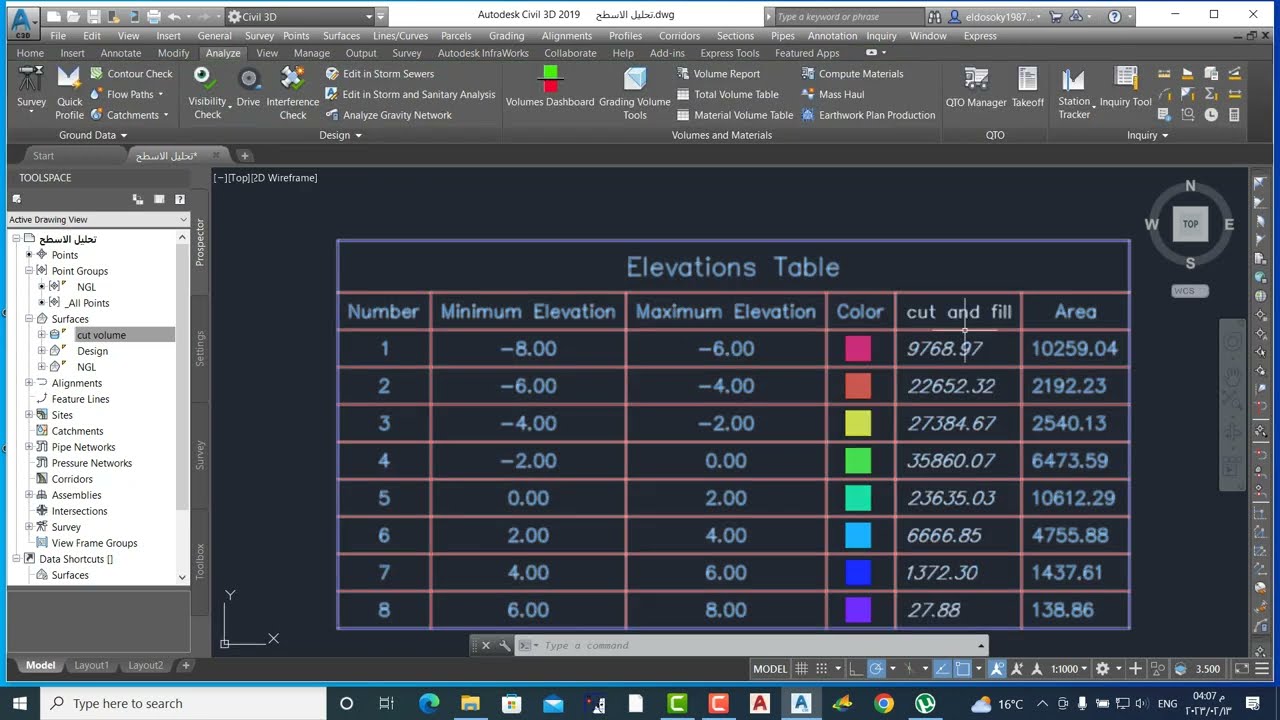Click the Drive analysis icon

pos(248,87)
